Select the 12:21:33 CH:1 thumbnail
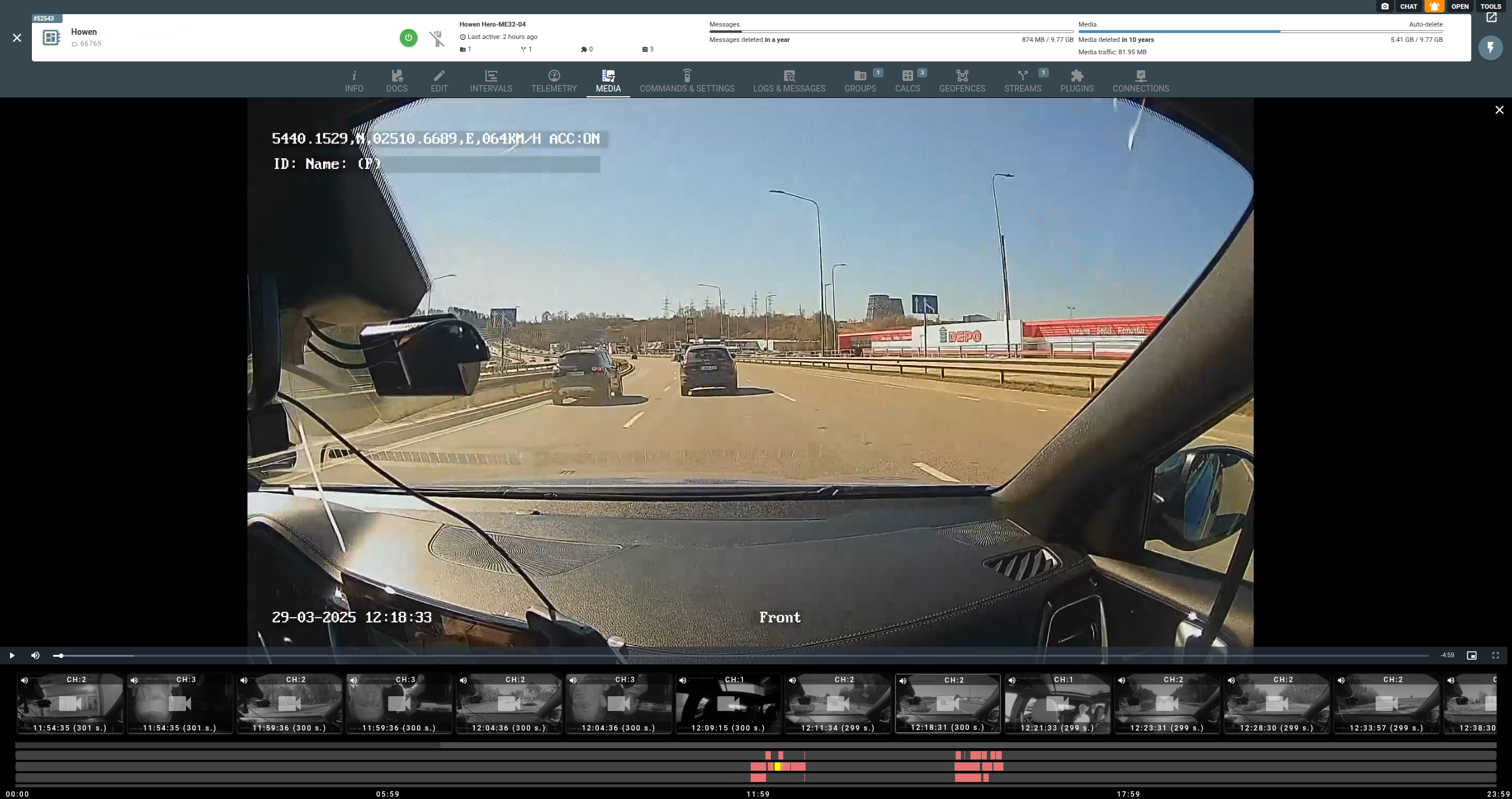The image size is (1512, 799). tap(1057, 704)
